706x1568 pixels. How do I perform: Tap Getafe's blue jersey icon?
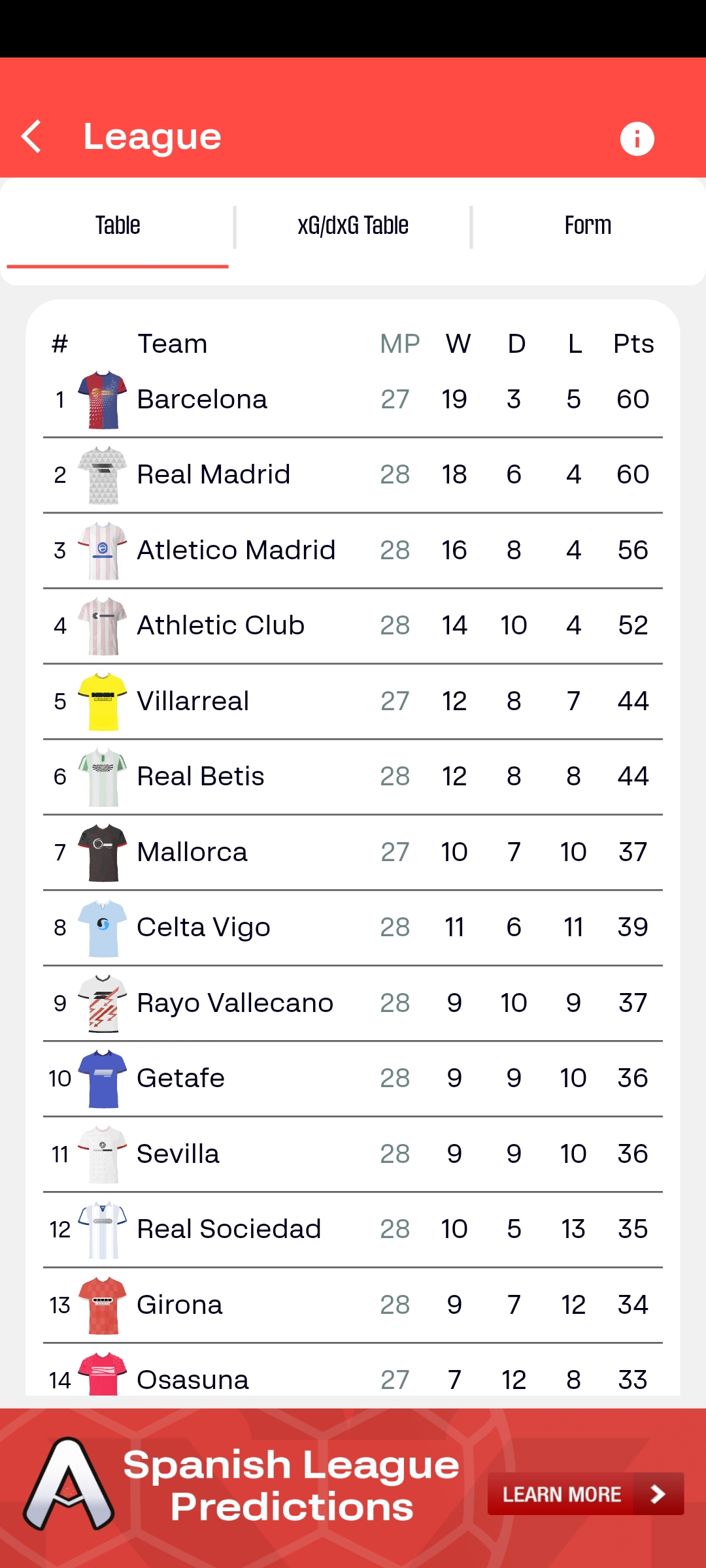(x=103, y=1079)
